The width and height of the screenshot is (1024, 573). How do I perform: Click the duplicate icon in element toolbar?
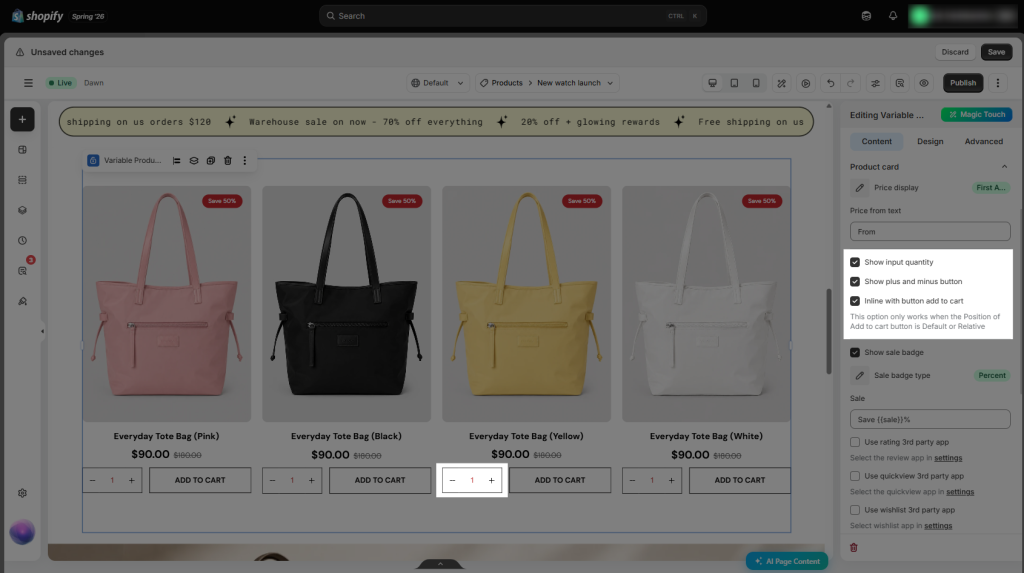tap(210, 160)
